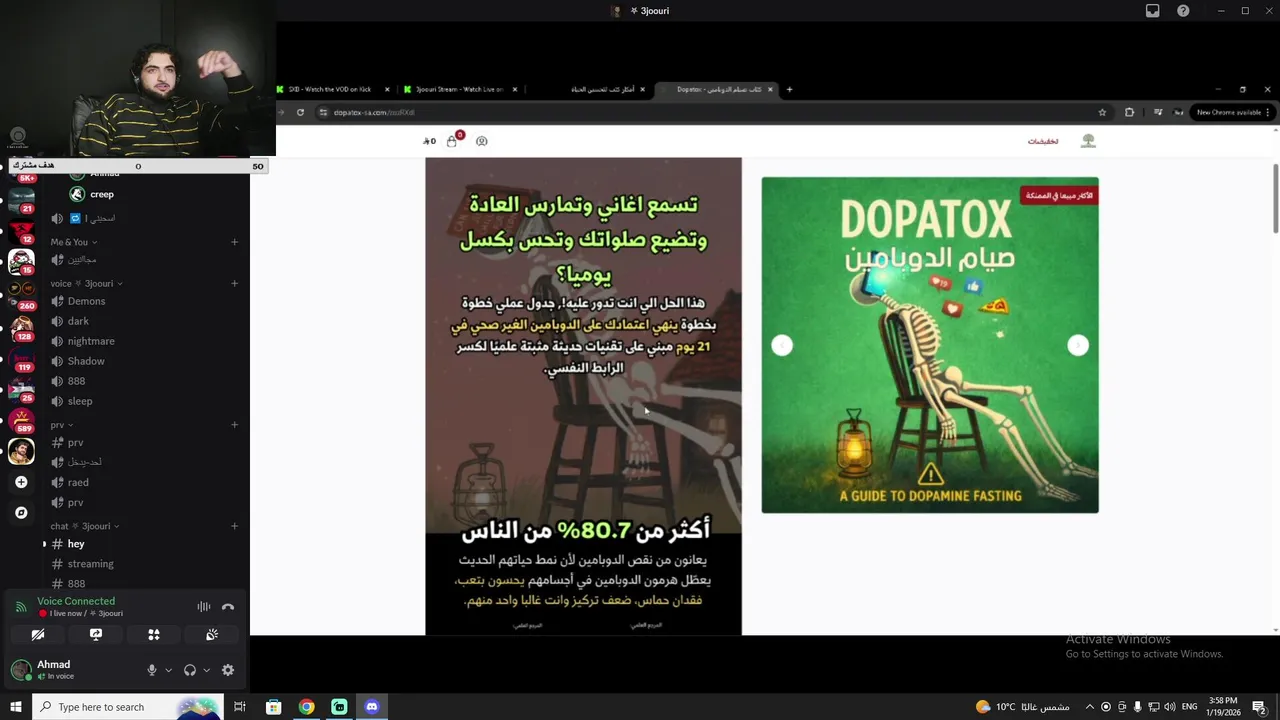Screen dimensions: 1280x720
Task: Select the Dopatox browser tab
Action: (x=718, y=89)
